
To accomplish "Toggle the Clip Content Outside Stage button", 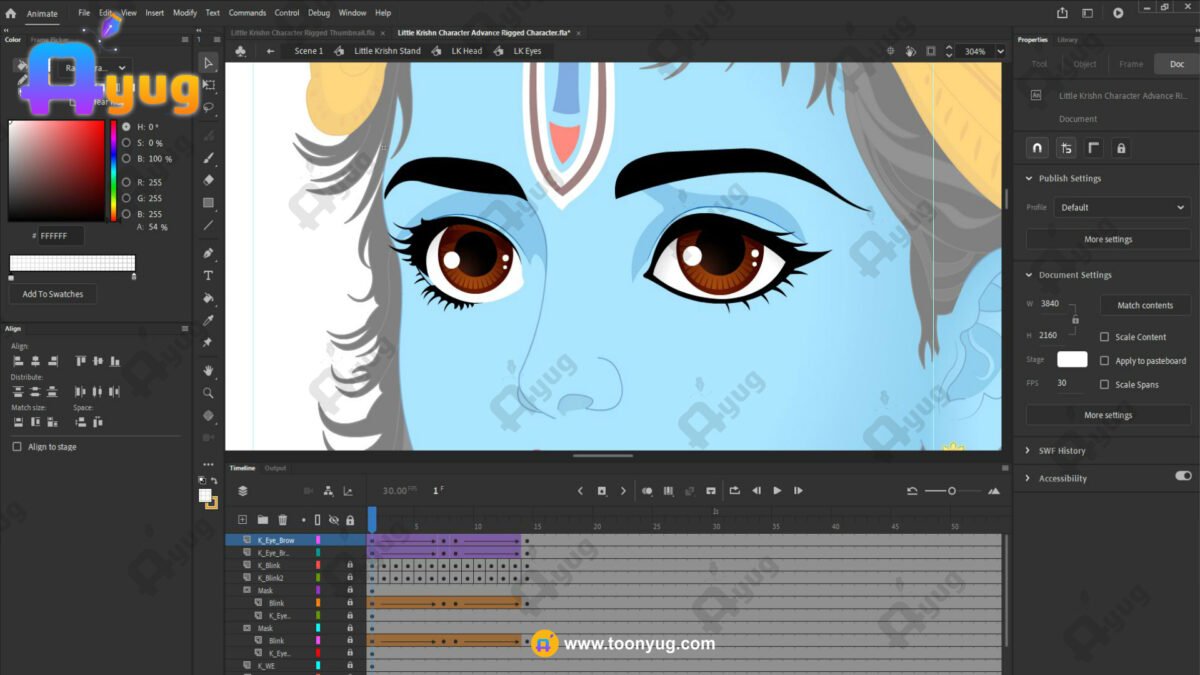I will point(931,51).
